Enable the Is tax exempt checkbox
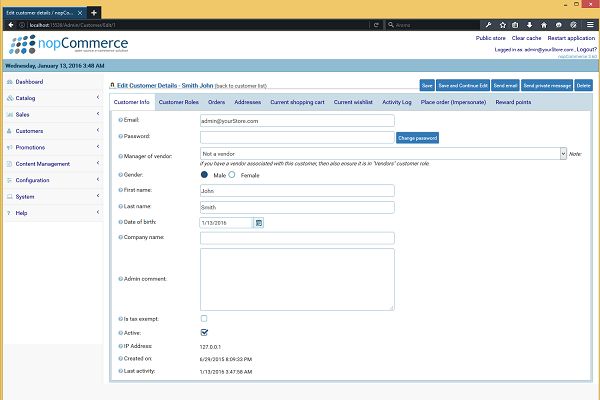 [204, 318]
